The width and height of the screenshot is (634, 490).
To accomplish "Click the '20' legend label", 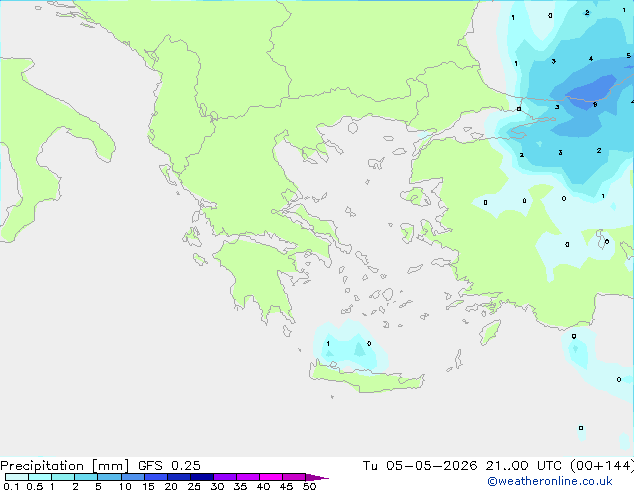I will click(171, 486).
